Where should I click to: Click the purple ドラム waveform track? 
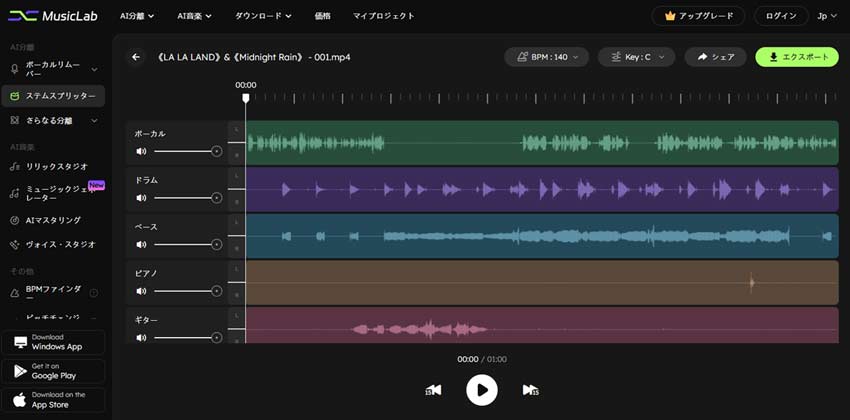click(x=542, y=190)
